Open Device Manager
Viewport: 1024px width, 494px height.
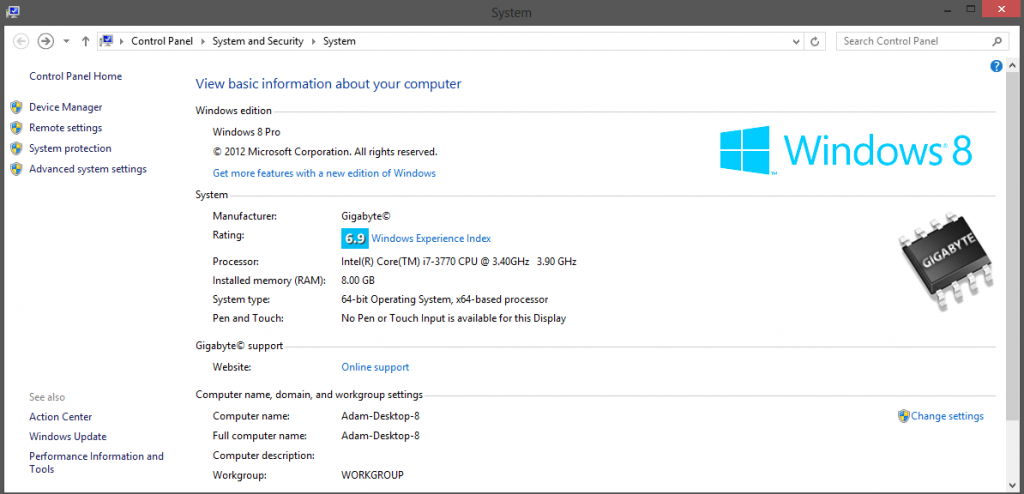[x=65, y=107]
